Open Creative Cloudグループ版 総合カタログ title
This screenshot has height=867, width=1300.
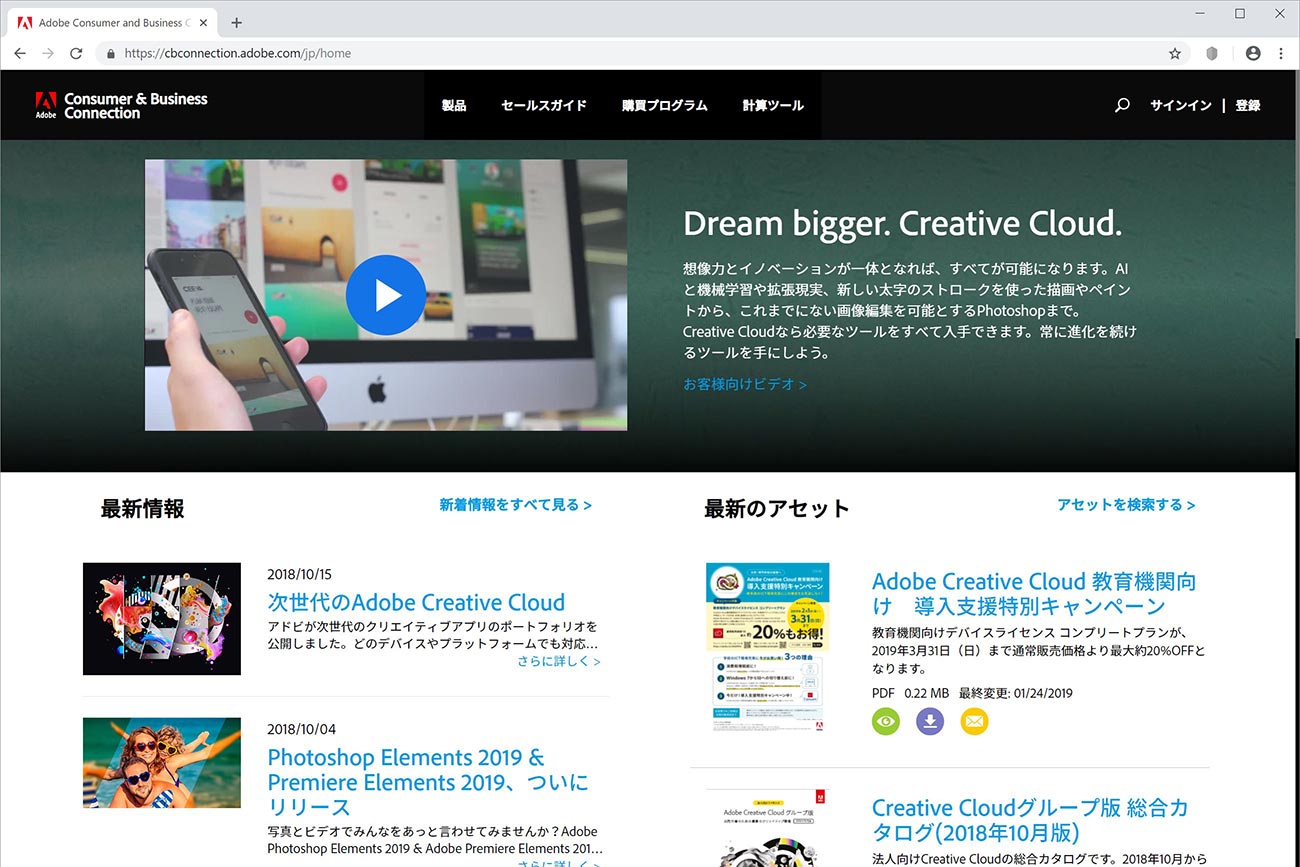[x=1030, y=820]
